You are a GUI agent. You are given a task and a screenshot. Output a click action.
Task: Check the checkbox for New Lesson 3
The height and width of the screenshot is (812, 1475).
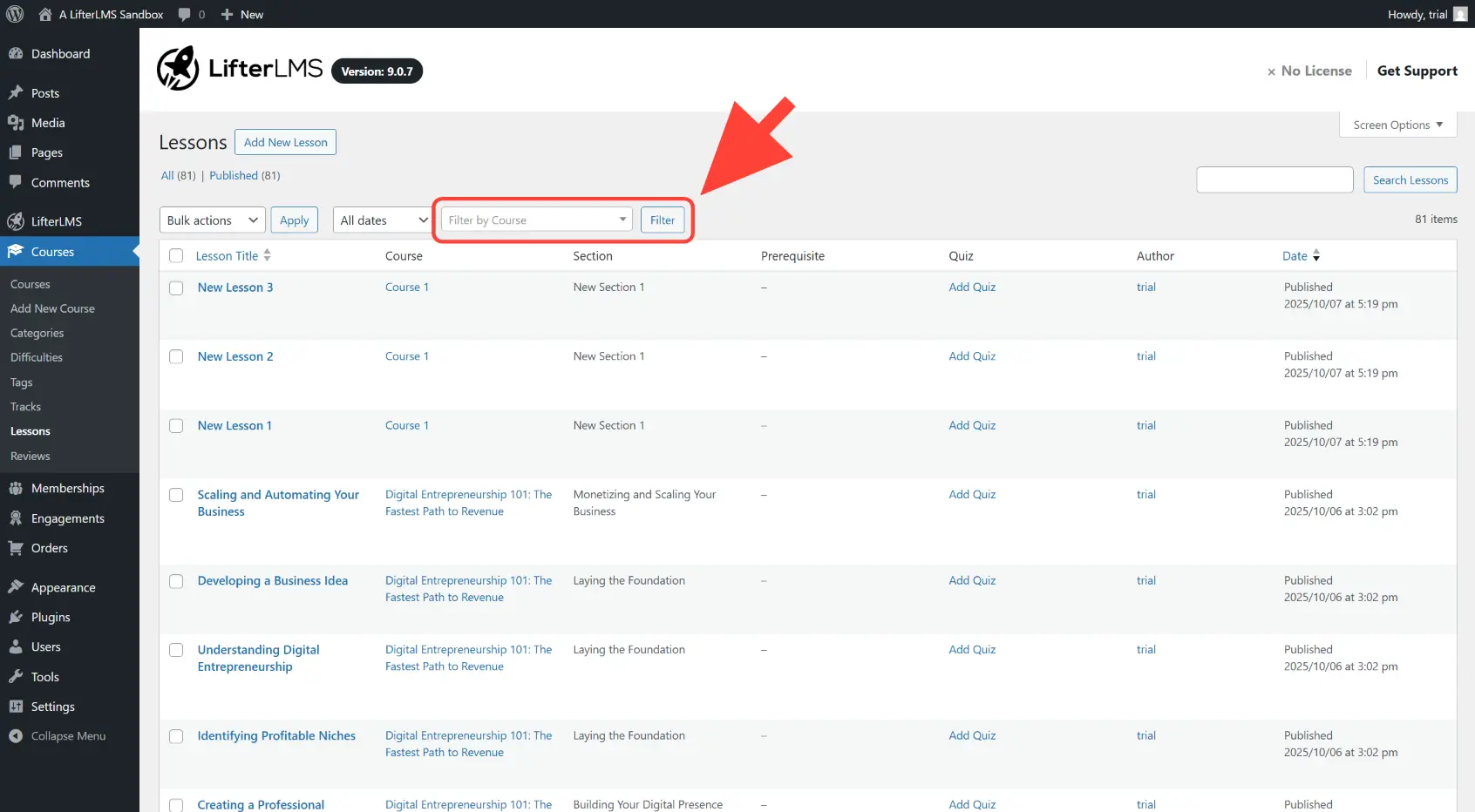[176, 288]
